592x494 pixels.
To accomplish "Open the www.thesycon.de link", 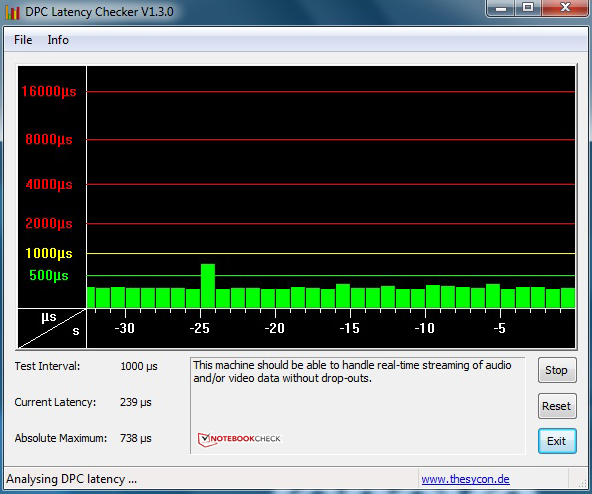I will (465, 479).
